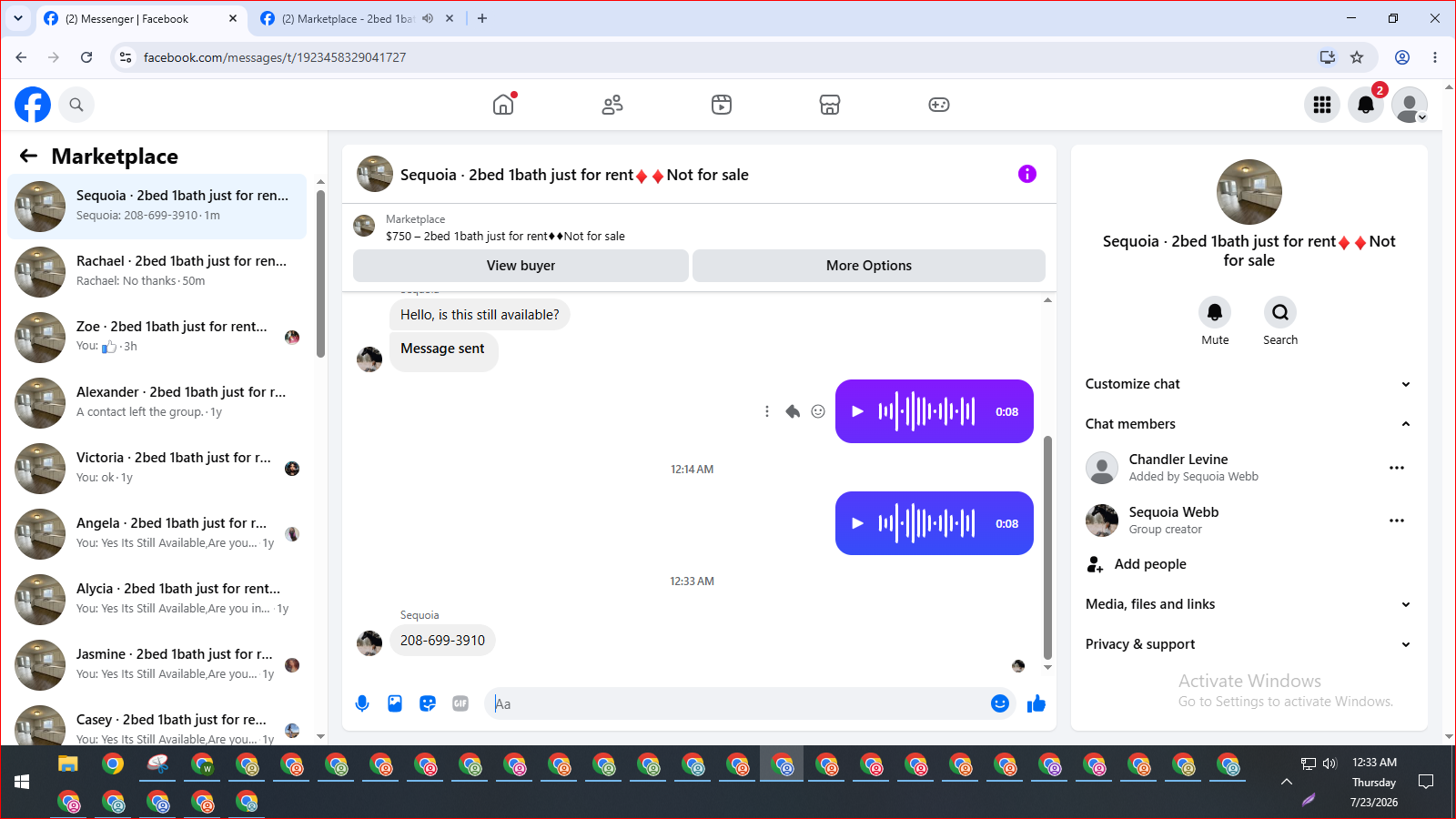Open the Alycia conversation

coord(157,599)
